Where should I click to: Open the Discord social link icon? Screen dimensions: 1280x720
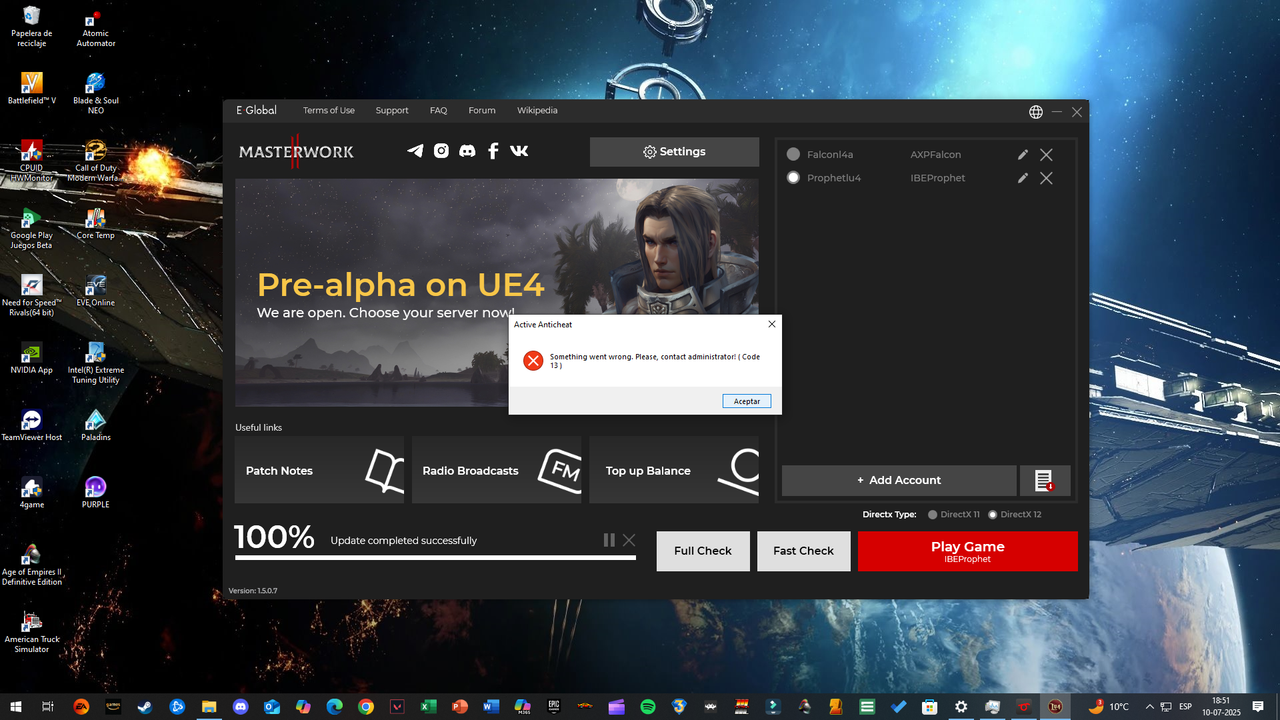pos(467,151)
